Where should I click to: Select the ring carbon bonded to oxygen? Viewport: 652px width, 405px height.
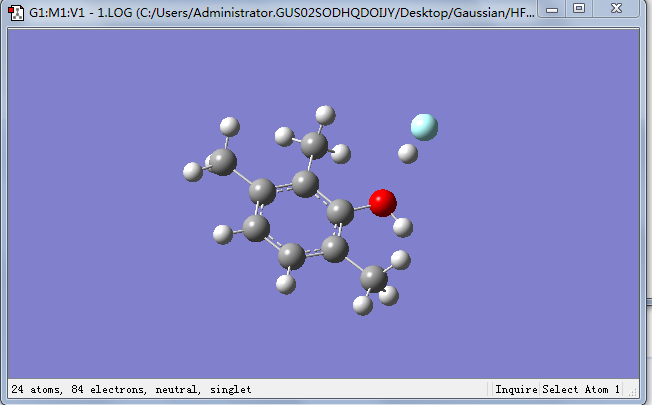click(340, 212)
